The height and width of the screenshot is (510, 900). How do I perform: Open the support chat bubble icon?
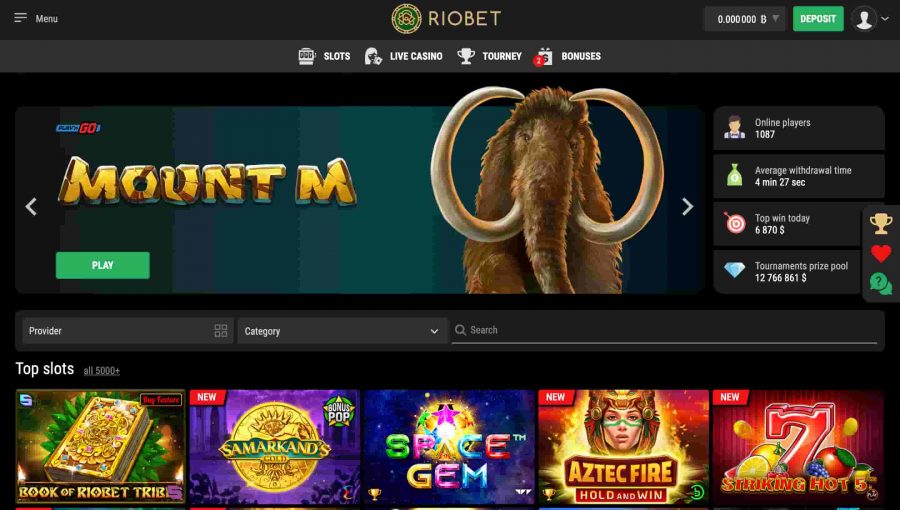[881, 283]
